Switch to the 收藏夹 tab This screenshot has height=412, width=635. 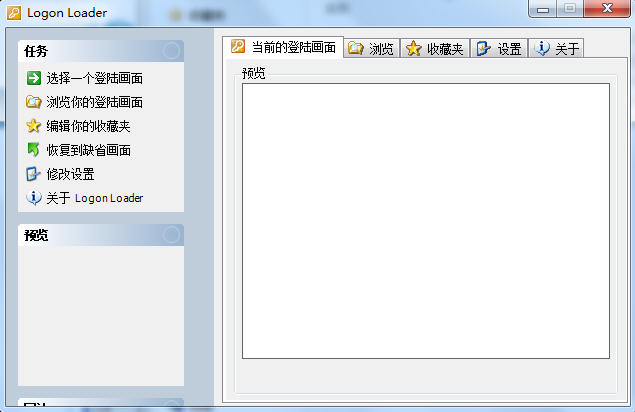435,49
